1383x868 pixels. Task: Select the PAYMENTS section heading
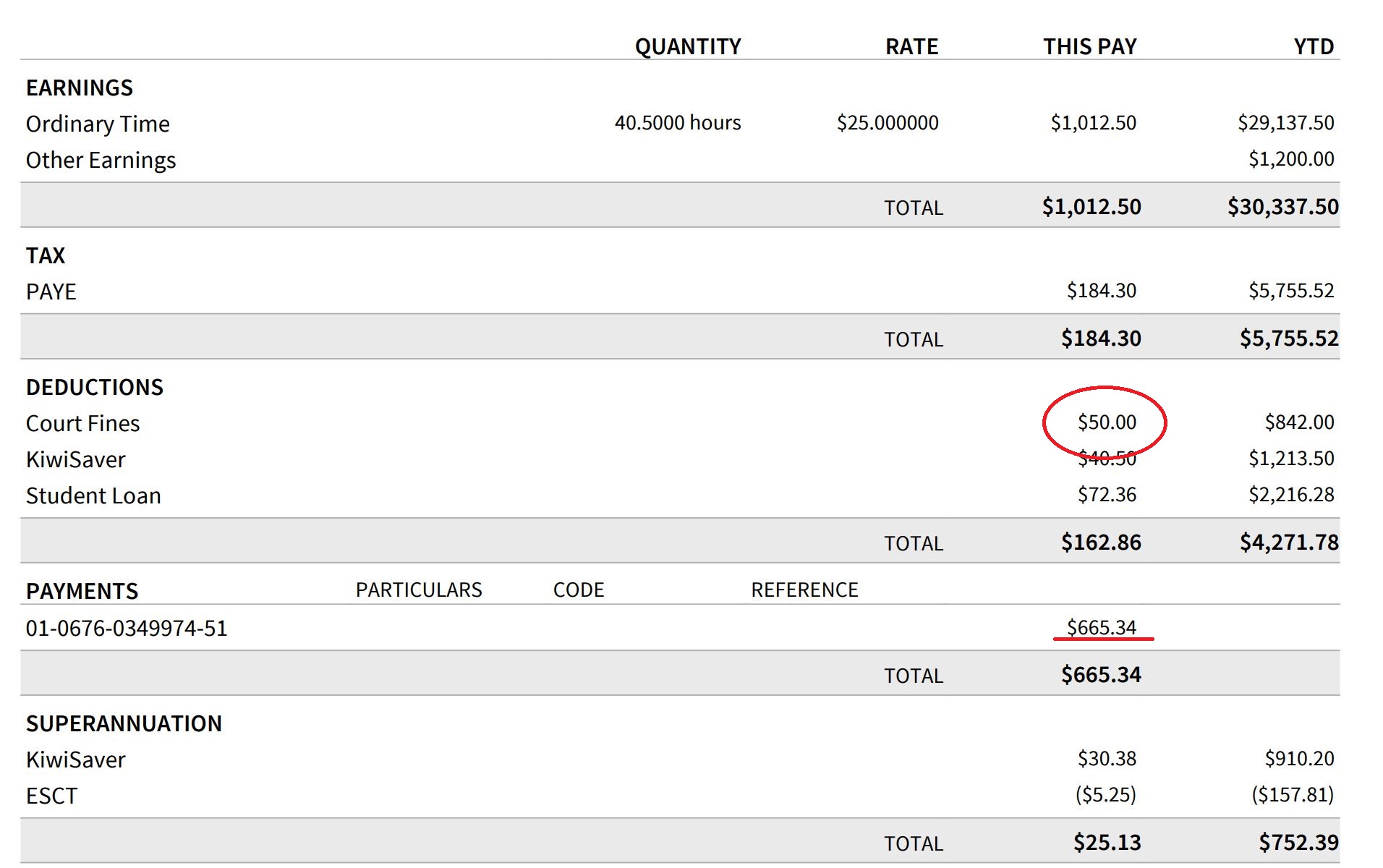click(82, 591)
